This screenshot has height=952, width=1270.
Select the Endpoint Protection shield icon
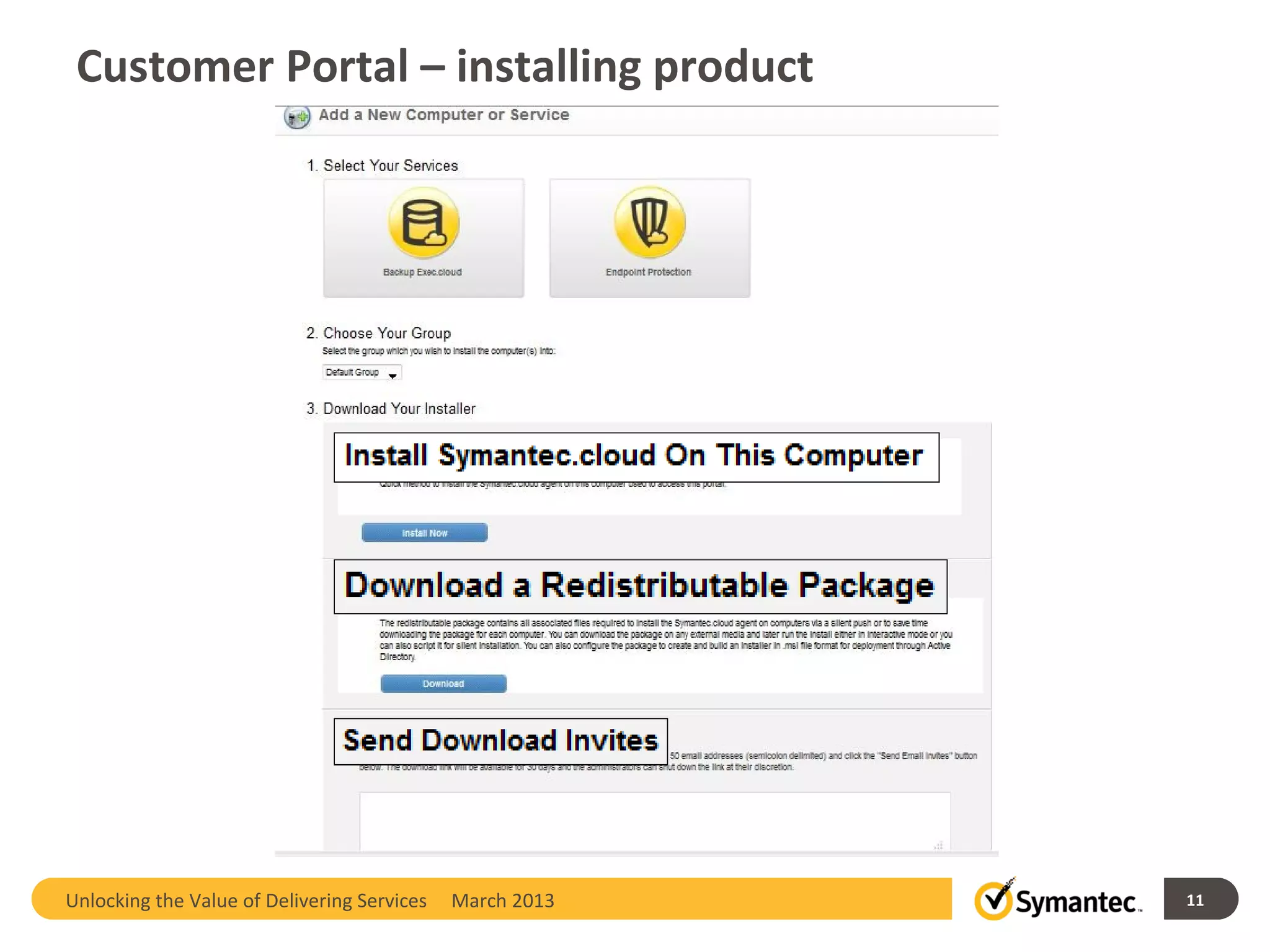649,222
